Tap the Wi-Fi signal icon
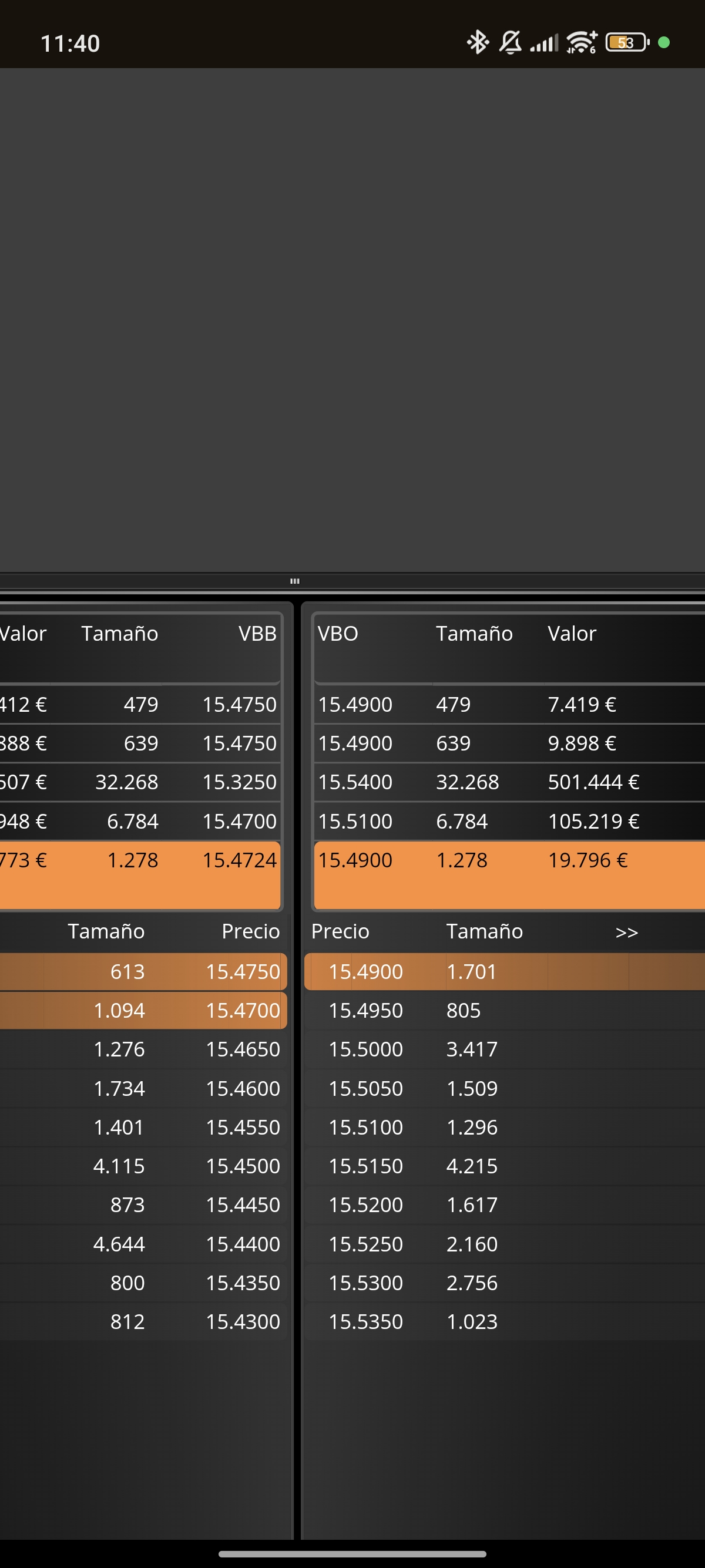 coord(582,43)
